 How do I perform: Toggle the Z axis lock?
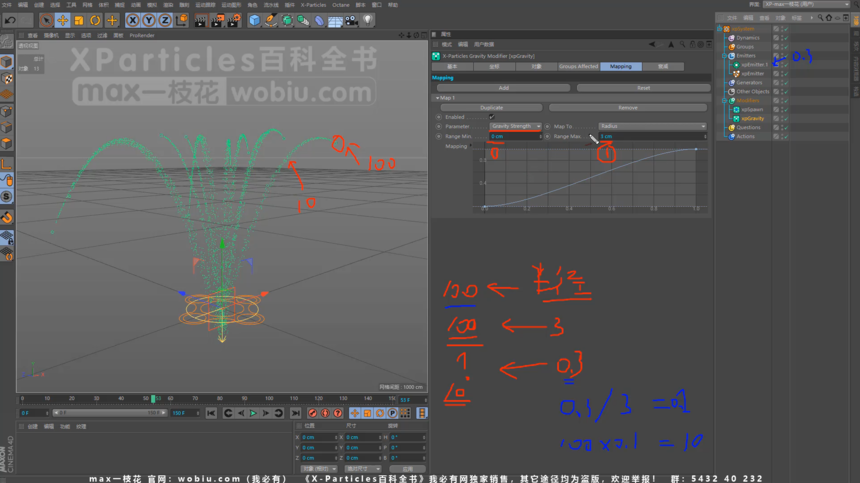165,21
